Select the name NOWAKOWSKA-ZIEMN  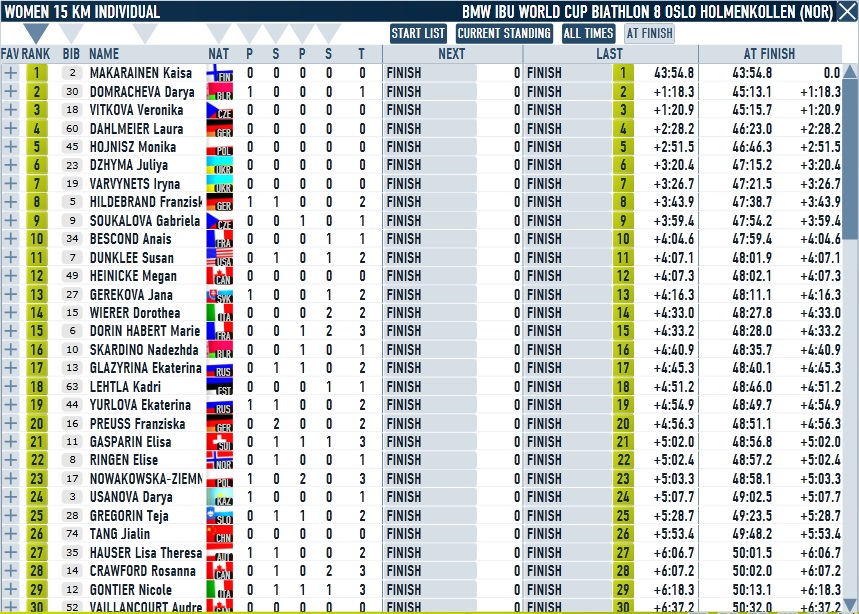[146, 479]
